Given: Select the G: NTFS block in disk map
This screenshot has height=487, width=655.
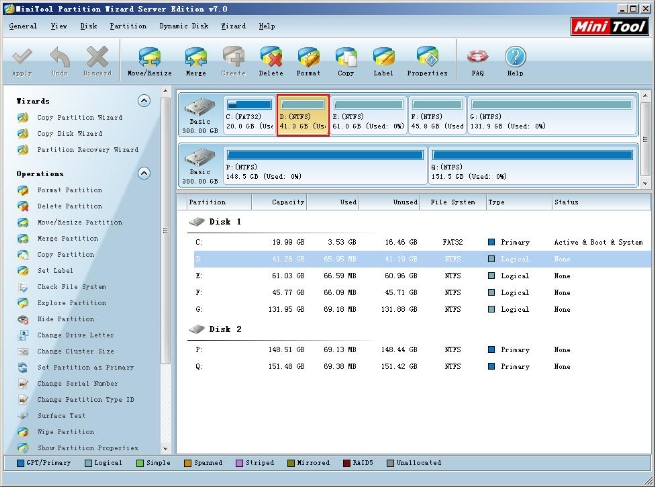Looking at the screenshot, I should point(552,115).
